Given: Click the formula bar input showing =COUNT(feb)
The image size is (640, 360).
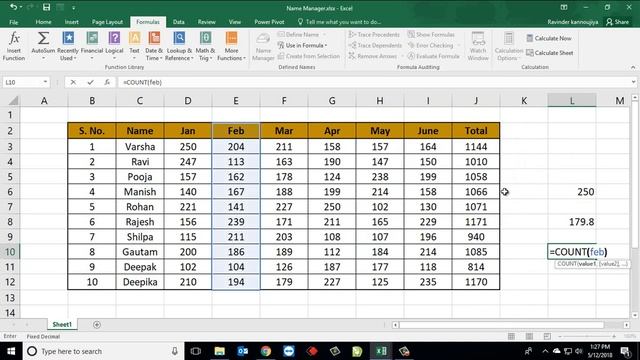Looking at the screenshot, I should tap(373, 82).
